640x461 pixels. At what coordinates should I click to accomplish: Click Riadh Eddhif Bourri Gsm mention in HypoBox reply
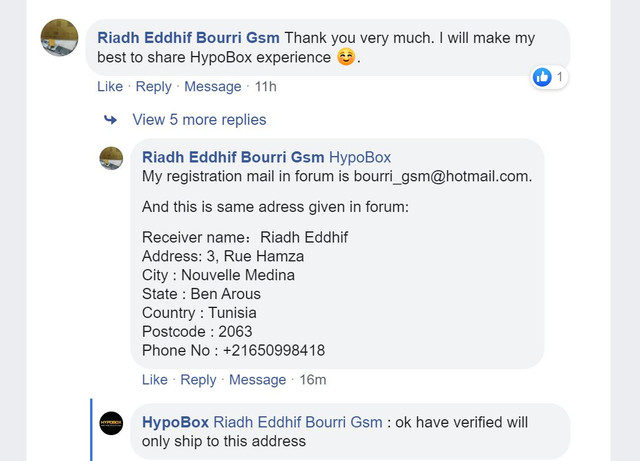[x=298, y=422]
